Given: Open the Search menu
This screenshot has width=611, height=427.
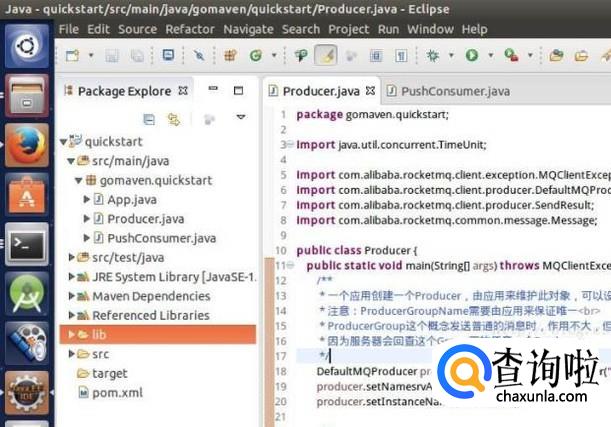Looking at the screenshot, I should pyautogui.click(x=301, y=29).
